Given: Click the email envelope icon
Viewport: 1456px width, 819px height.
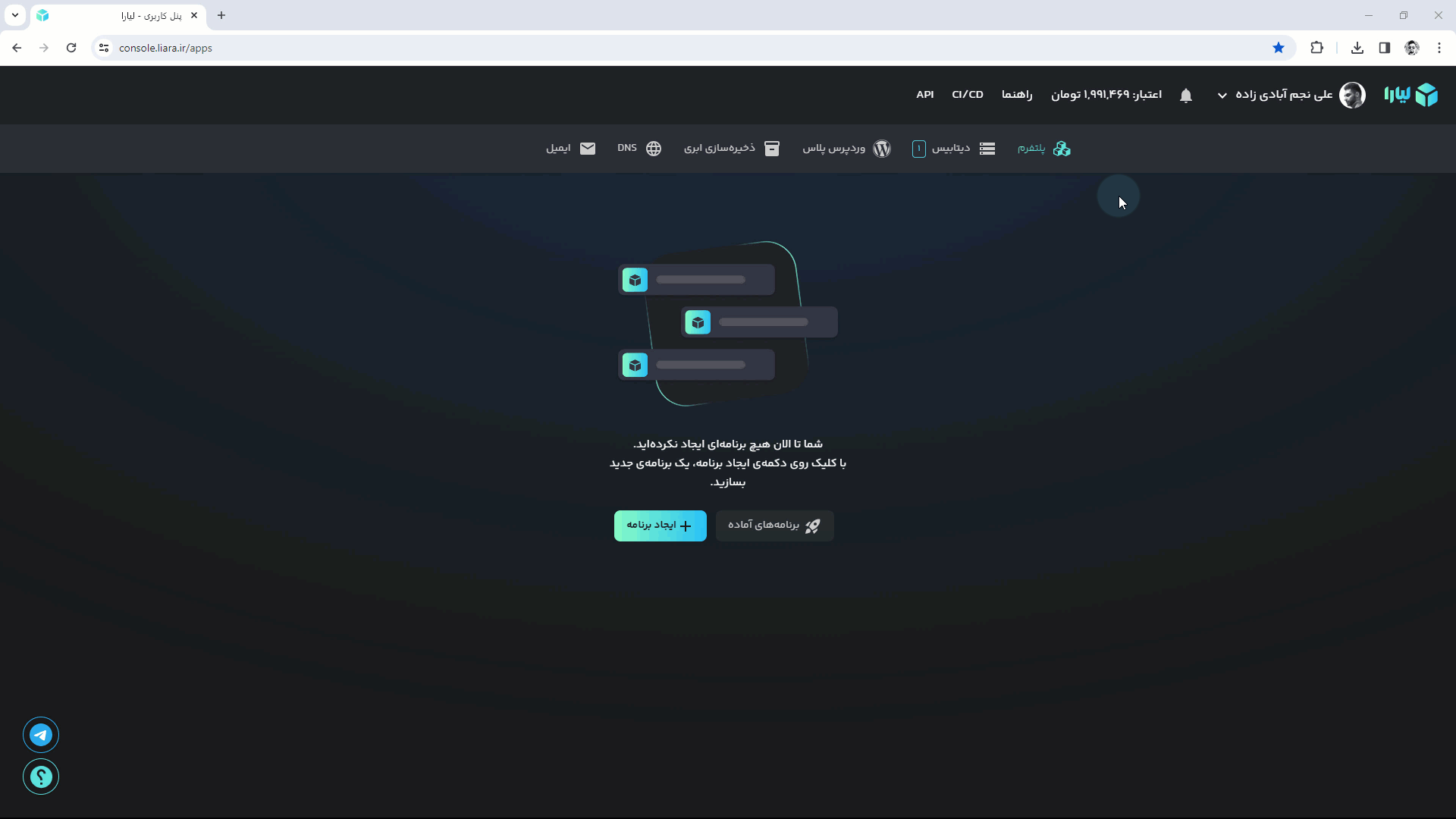Looking at the screenshot, I should point(588,149).
